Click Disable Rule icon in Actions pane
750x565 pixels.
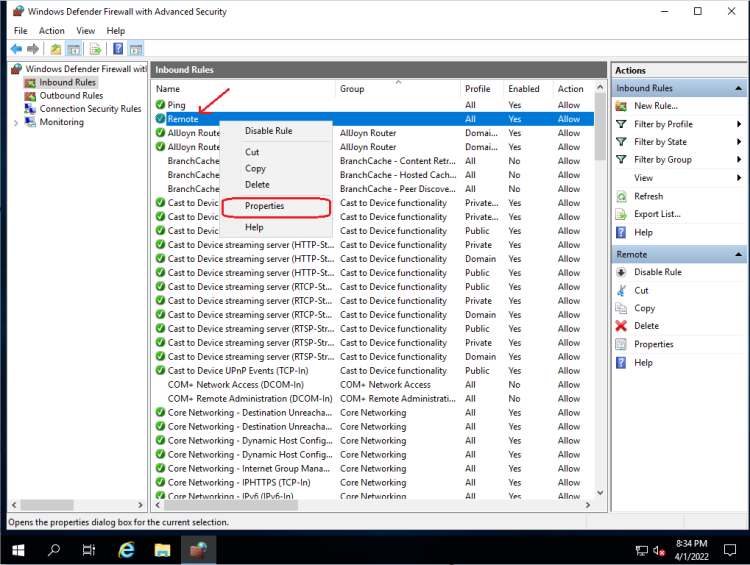(621, 272)
